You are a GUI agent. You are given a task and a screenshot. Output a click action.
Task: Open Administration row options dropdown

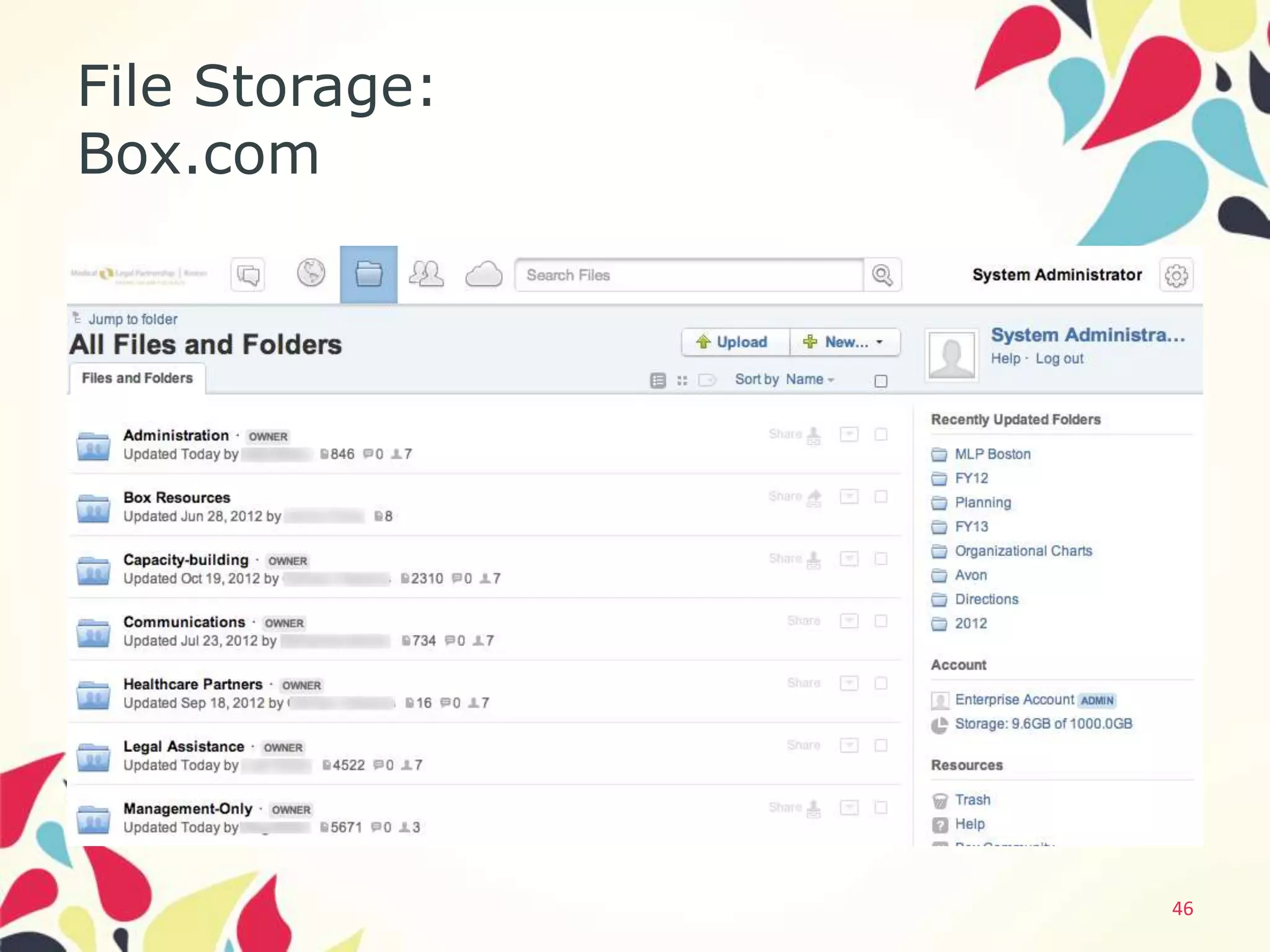click(849, 434)
